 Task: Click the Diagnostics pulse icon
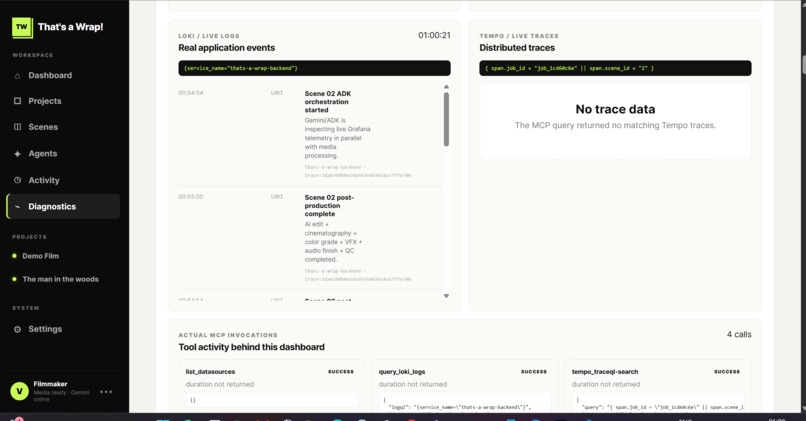(17, 207)
